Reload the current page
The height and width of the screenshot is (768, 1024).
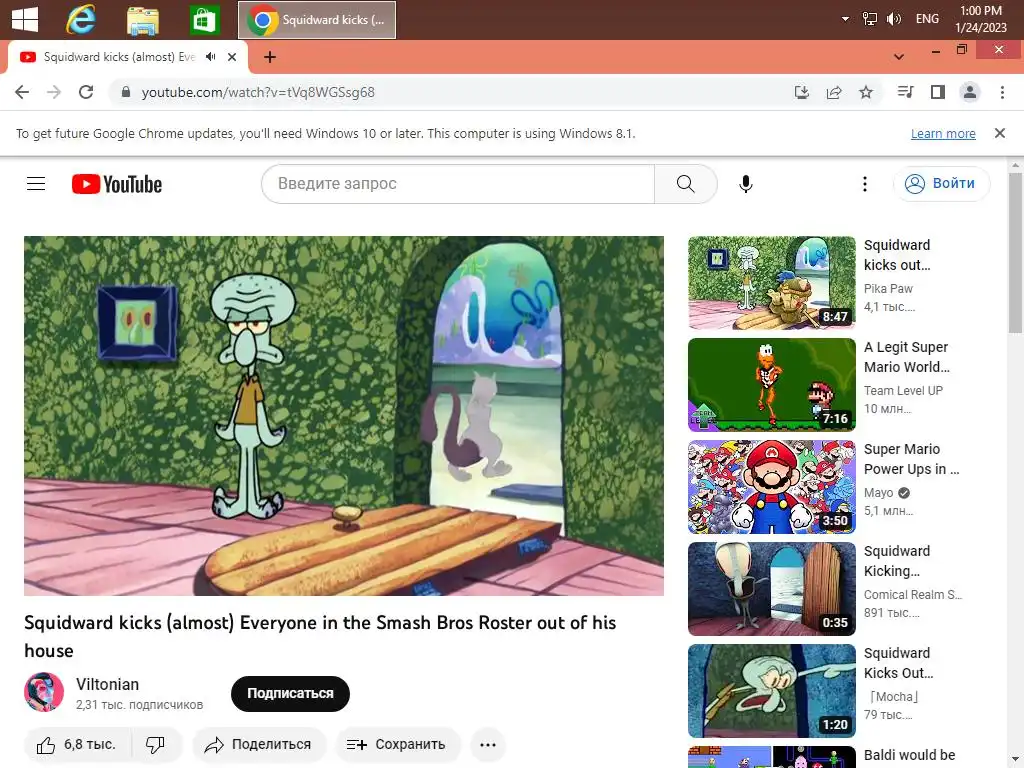tap(86, 92)
